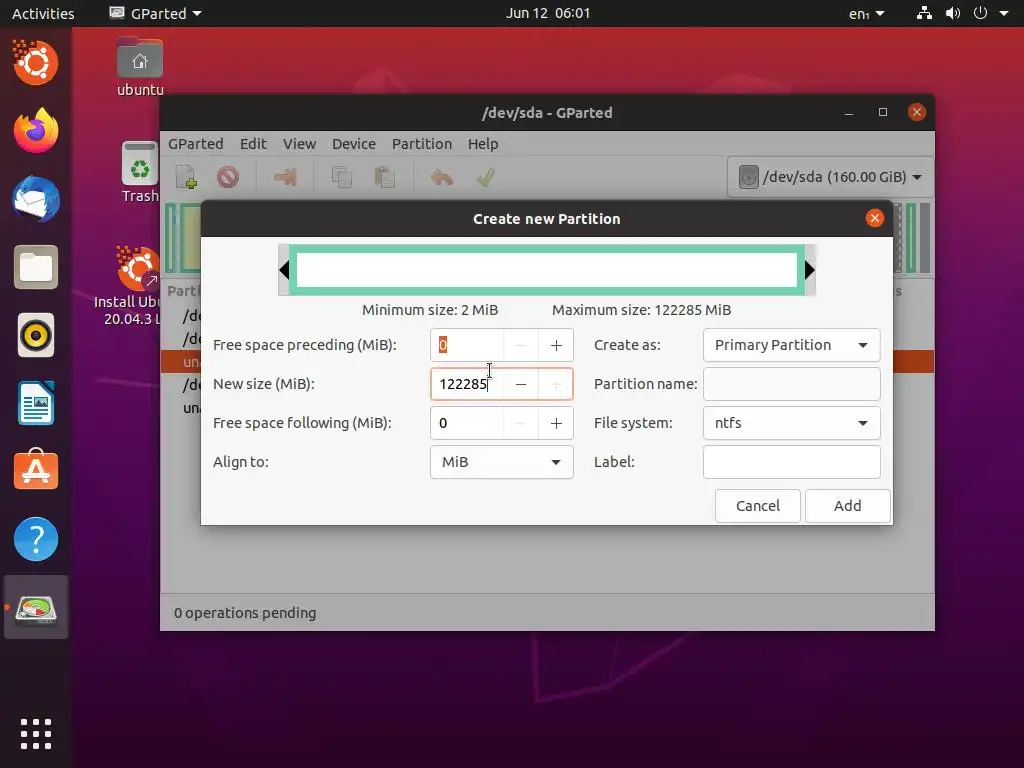Click the ubuntu home folder desktop icon
The image size is (1024, 768).
tap(140, 68)
